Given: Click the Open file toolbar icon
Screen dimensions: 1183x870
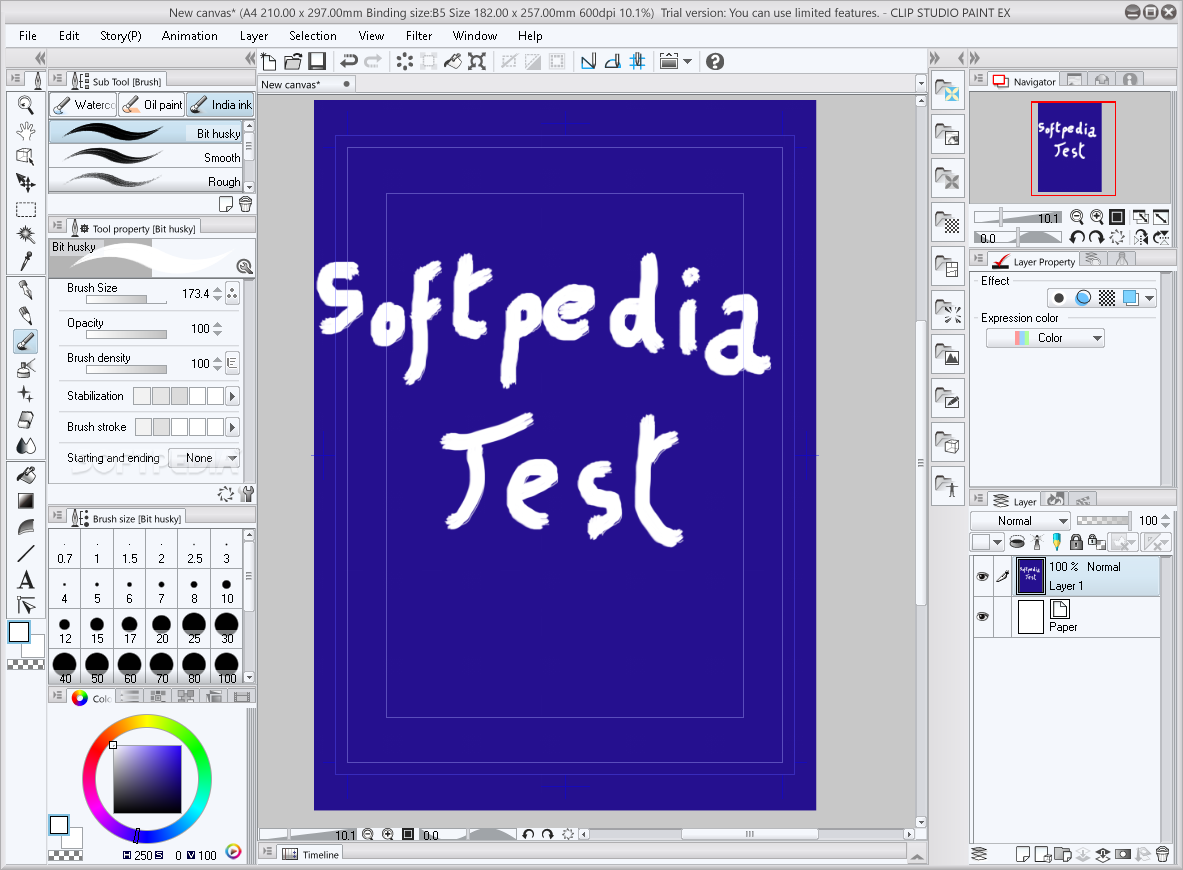Looking at the screenshot, I should [293, 61].
